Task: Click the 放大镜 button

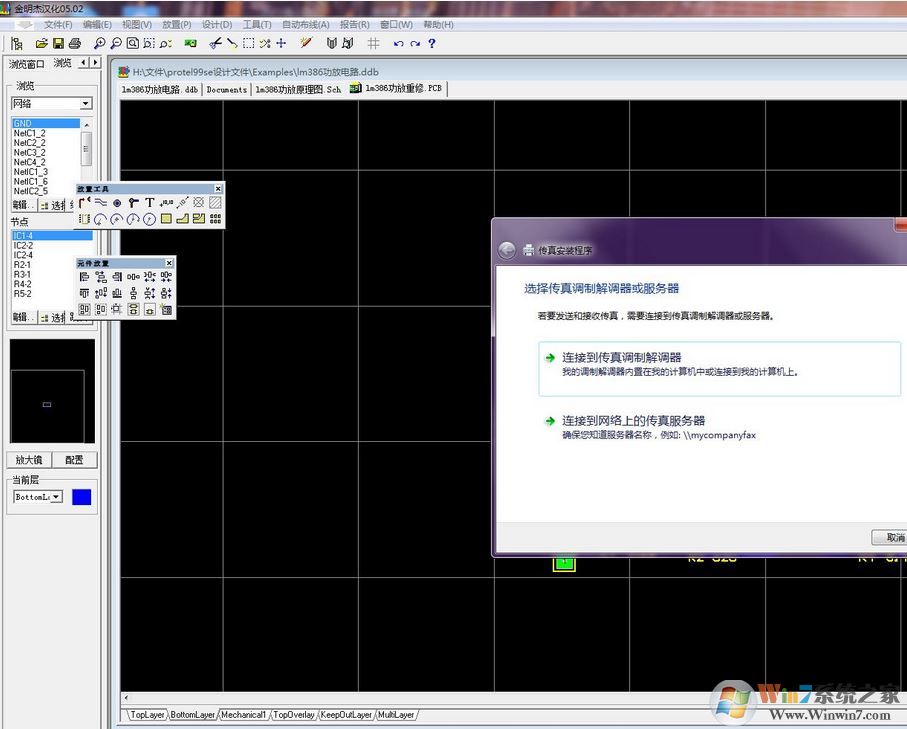Action: pos(29,460)
